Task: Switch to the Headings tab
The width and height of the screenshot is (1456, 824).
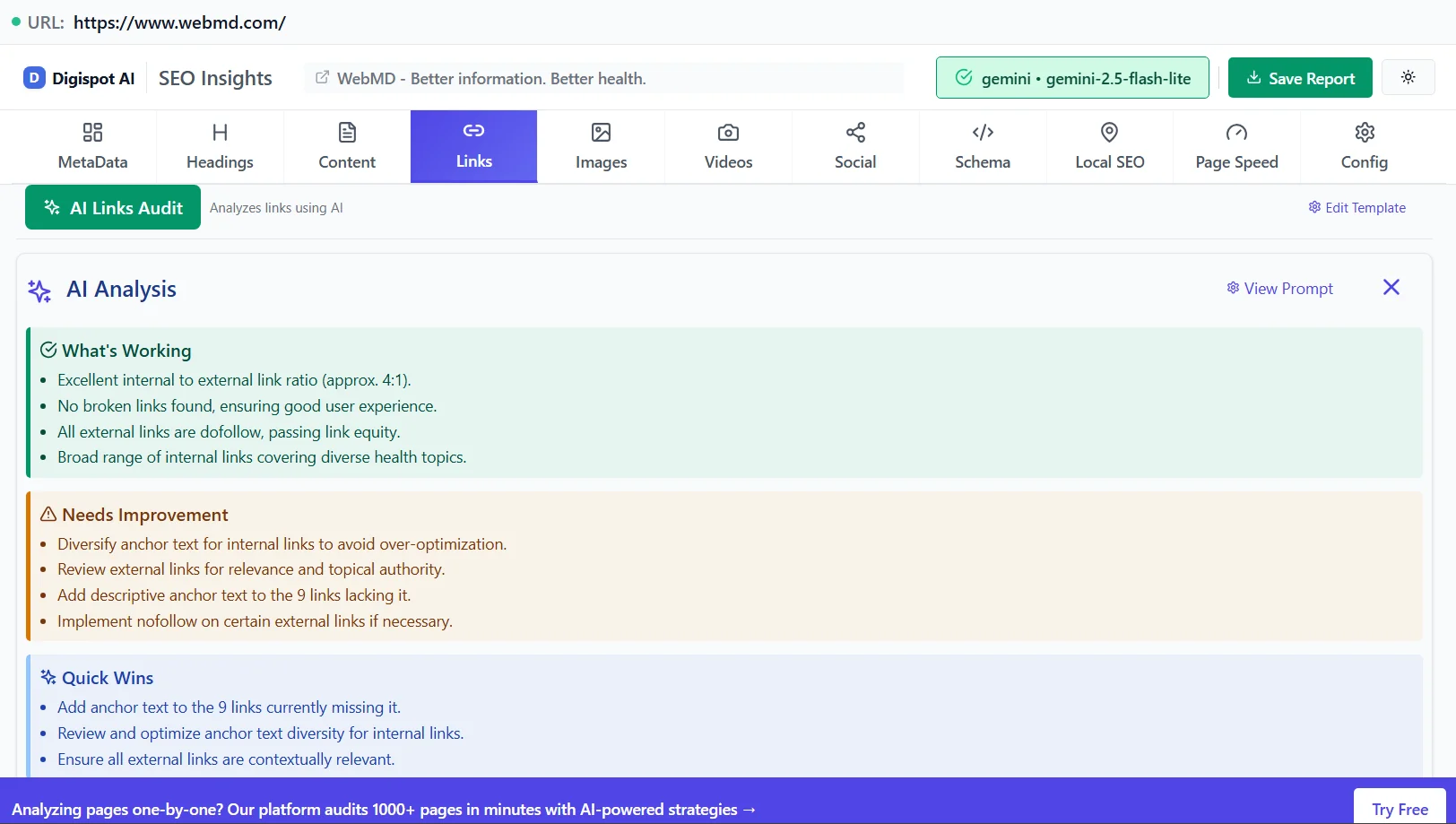Action: pos(220,147)
